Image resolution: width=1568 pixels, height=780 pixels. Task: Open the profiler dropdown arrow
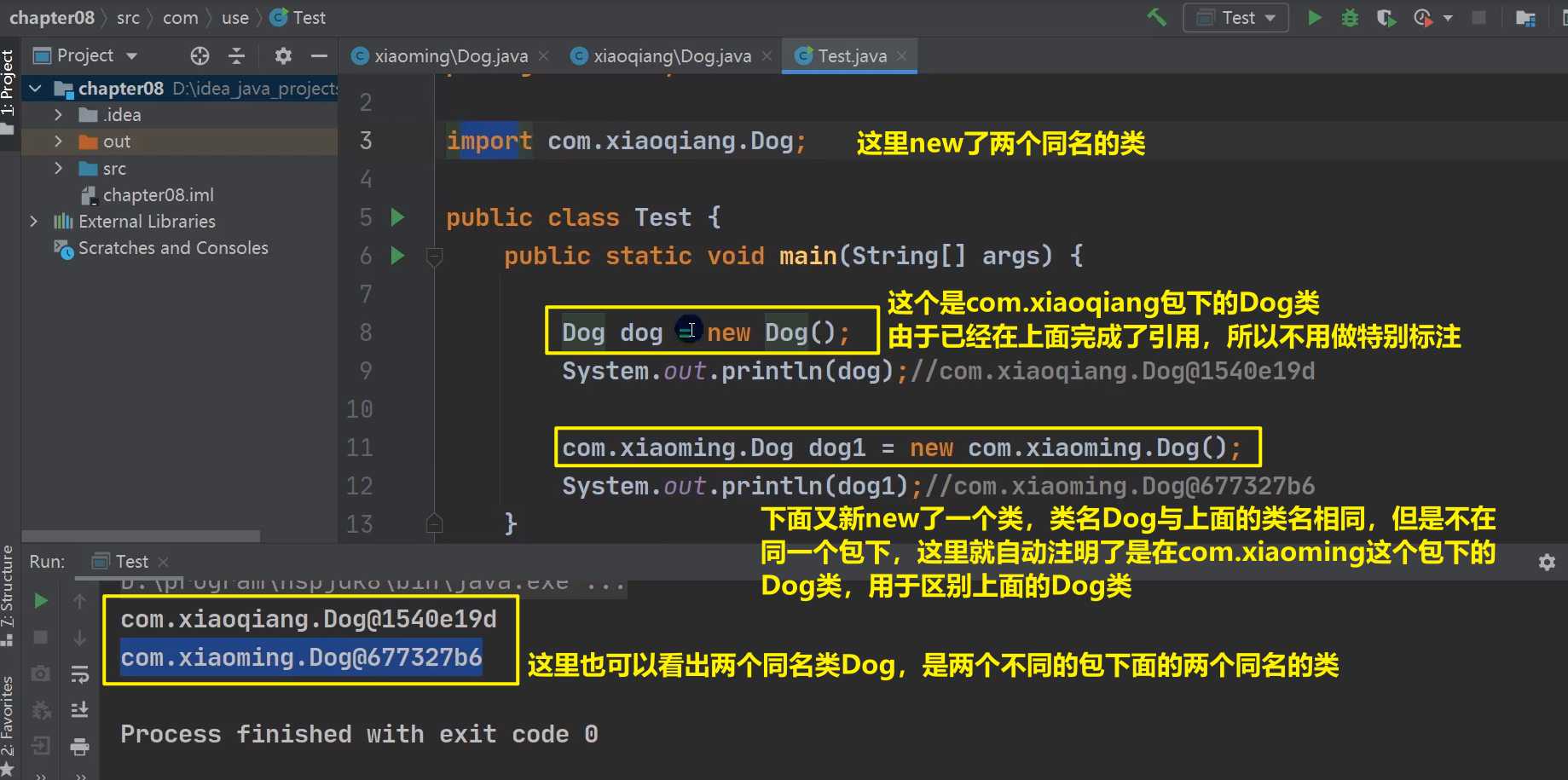[x=1448, y=18]
